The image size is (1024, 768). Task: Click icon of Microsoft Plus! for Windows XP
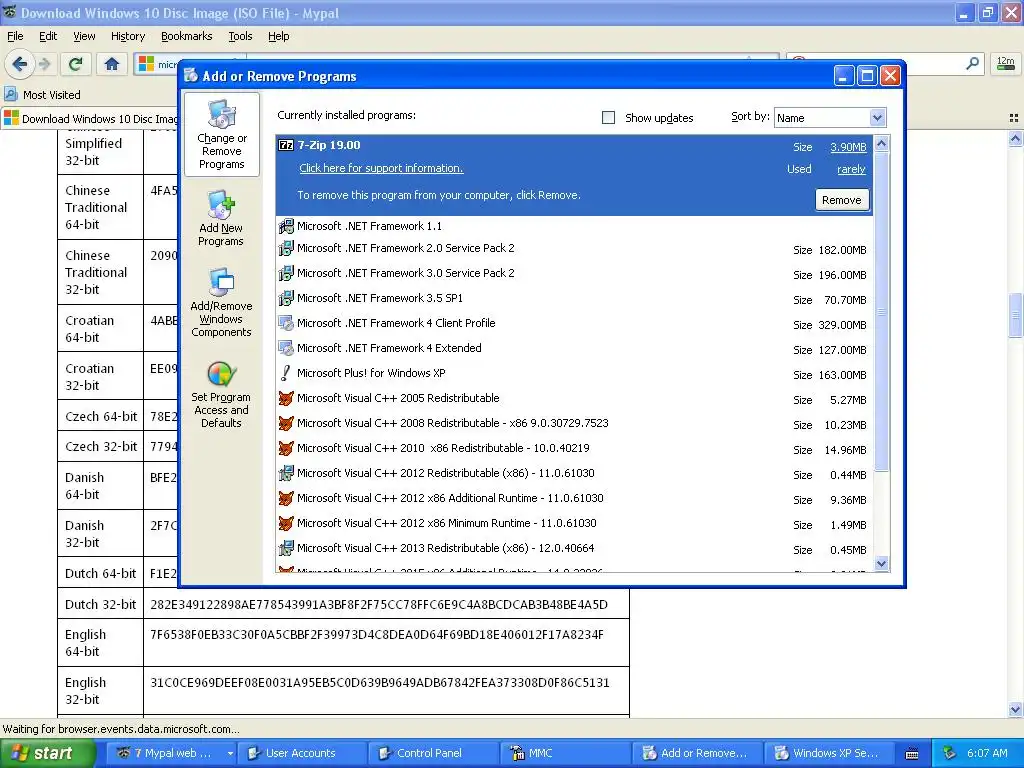285,373
